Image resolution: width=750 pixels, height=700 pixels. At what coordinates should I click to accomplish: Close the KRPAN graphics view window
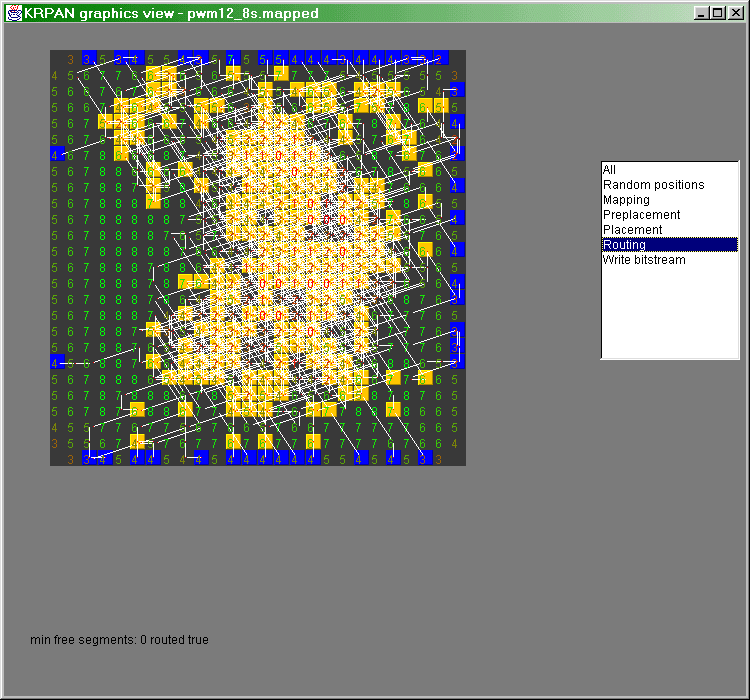point(733,13)
